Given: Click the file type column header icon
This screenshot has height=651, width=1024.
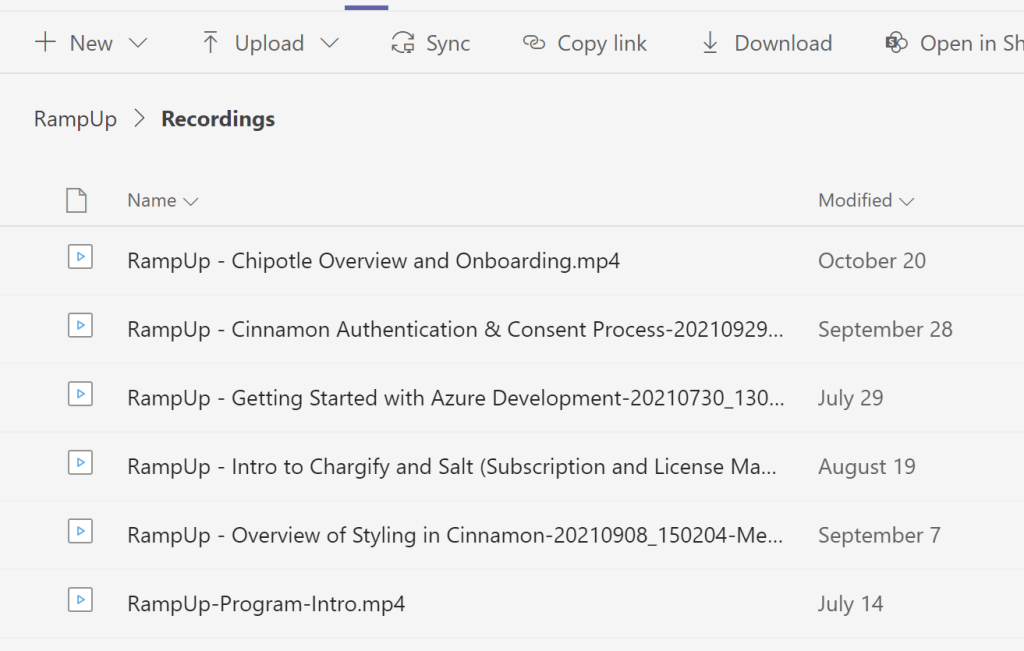Looking at the screenshot, I should click(x=76, y=201).
